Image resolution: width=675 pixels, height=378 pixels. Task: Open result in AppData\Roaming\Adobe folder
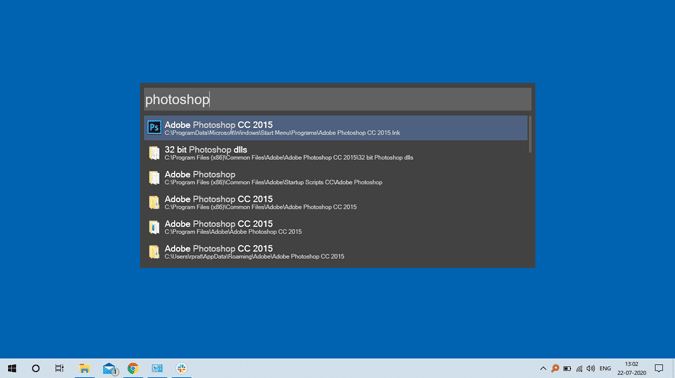pyautogui.click(x=336, y=252)
